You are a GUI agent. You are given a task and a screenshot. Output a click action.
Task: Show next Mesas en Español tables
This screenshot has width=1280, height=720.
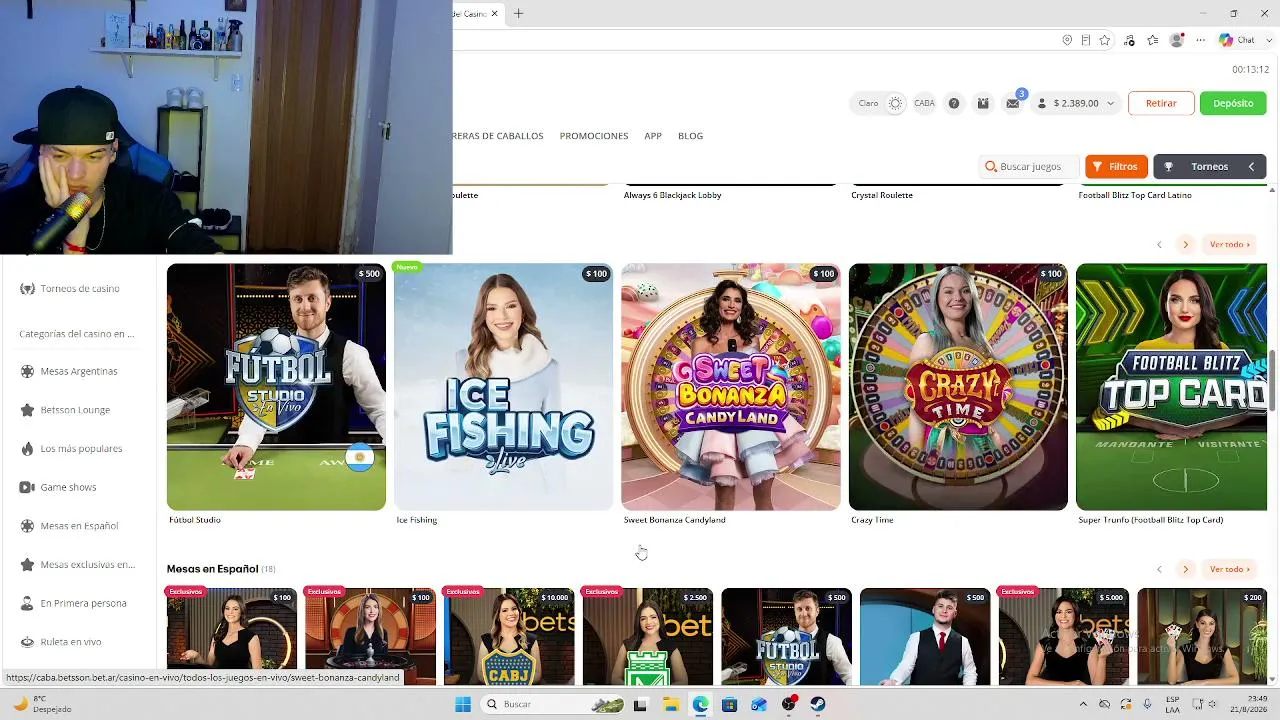point(1185,569)
